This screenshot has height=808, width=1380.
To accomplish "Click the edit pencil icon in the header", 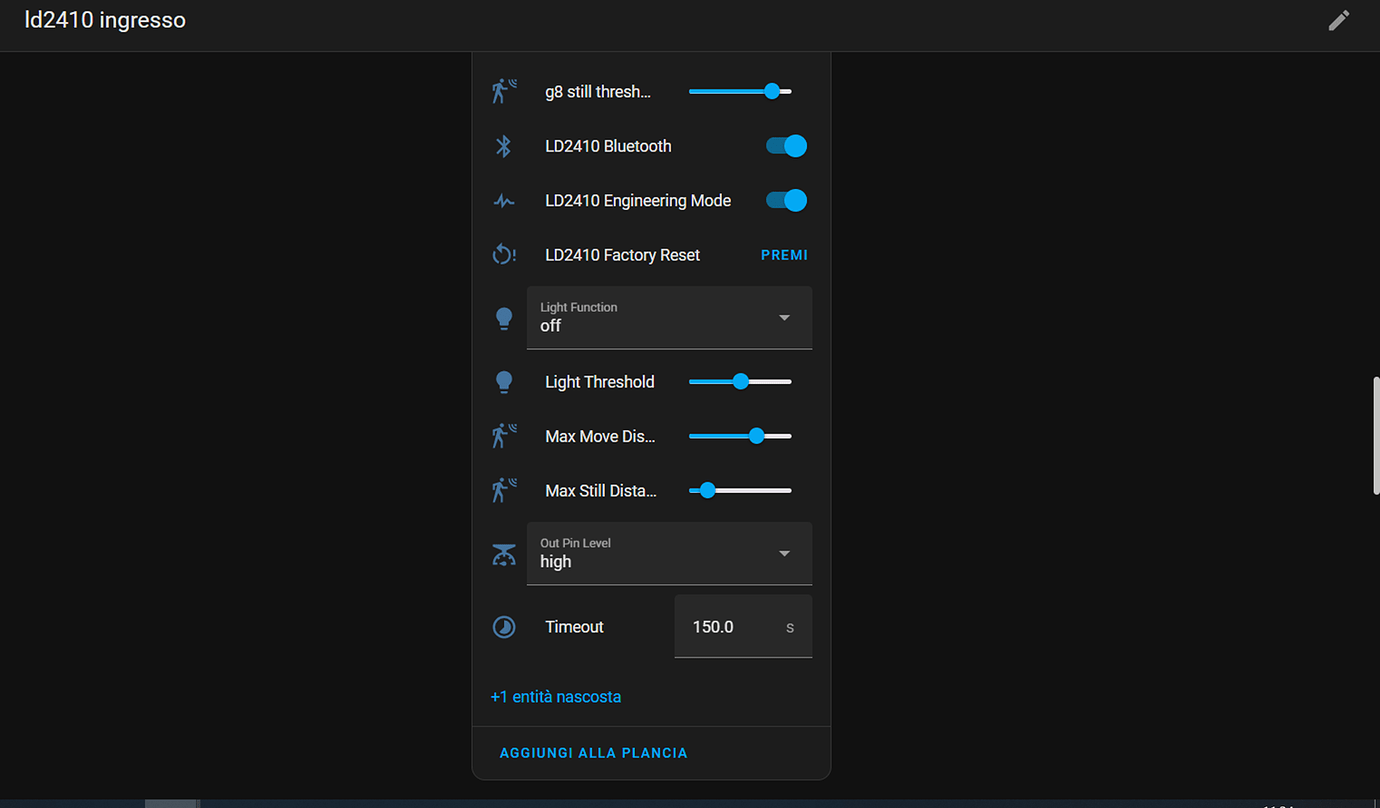I will point(1339,20).
